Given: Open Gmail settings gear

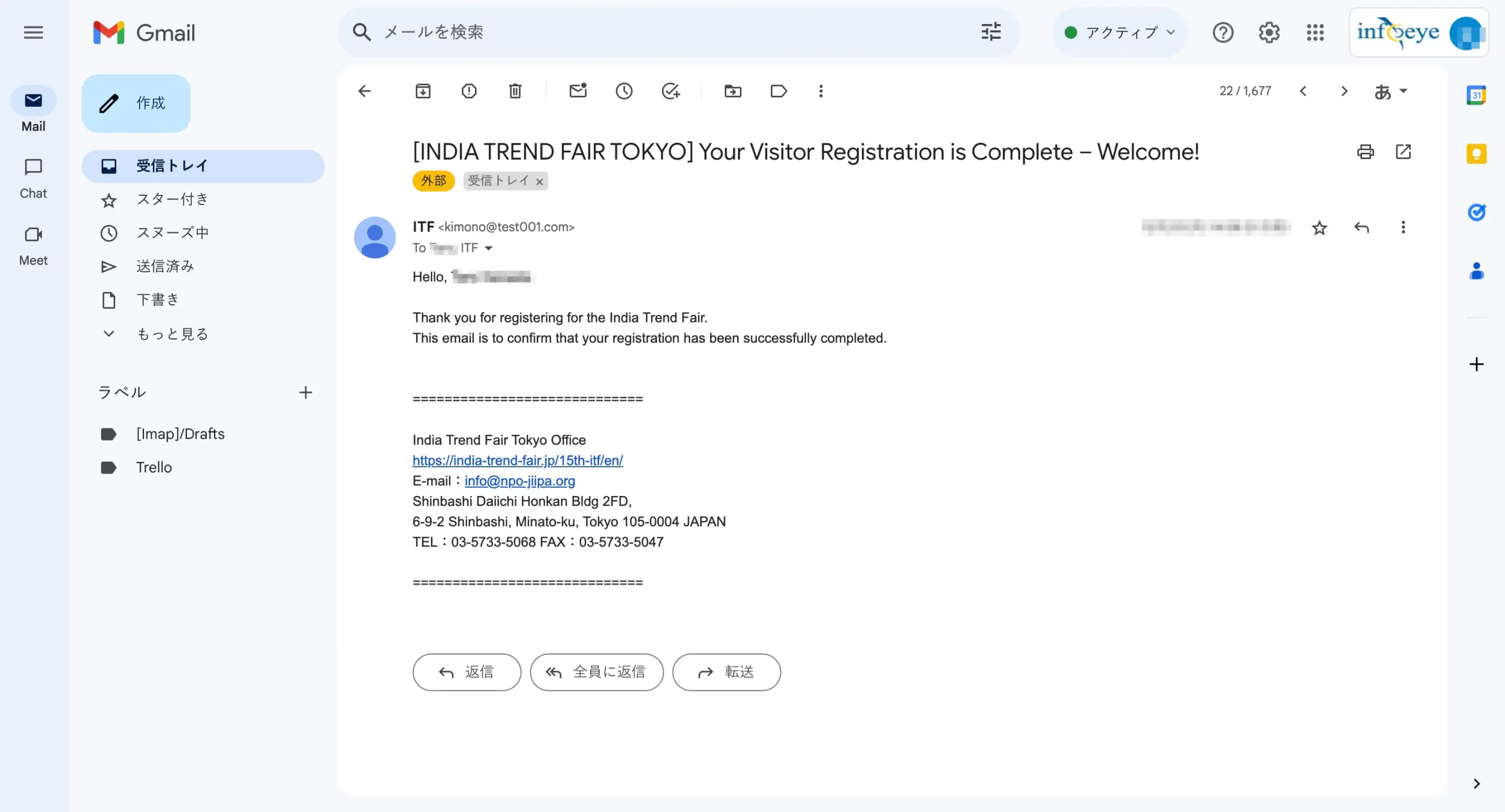Looking at the screenshot, I should tap(1269, 32).
